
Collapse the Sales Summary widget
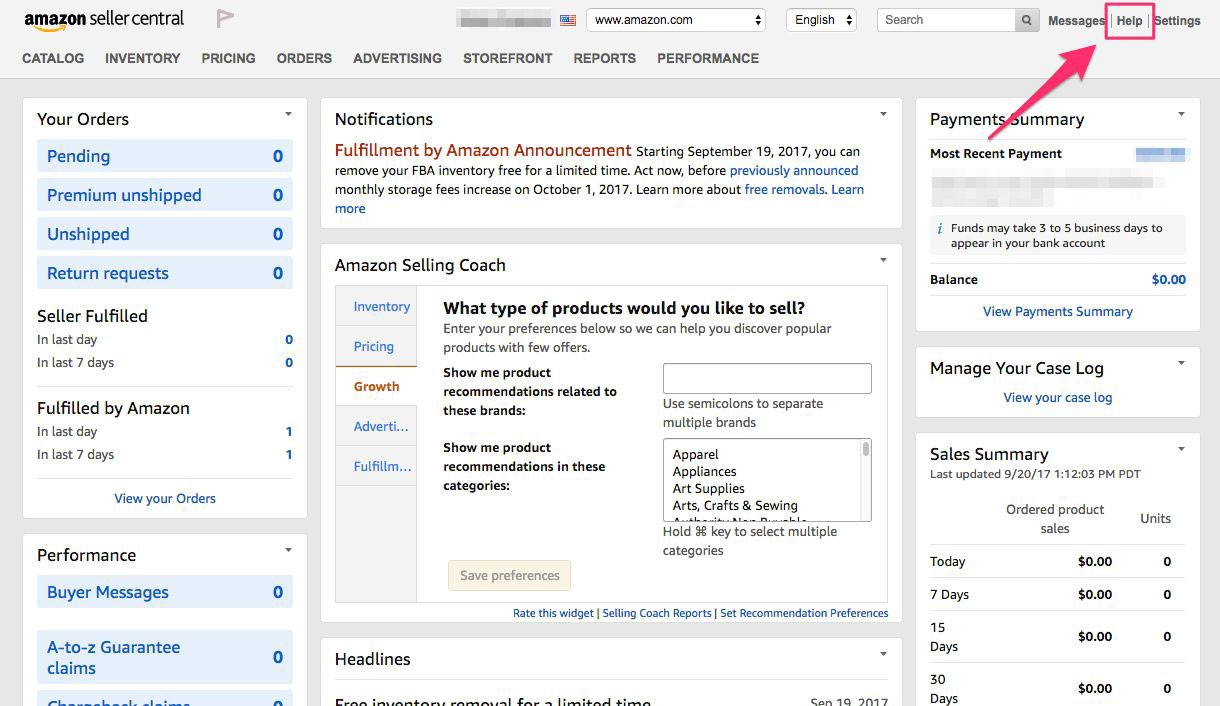1182,449
